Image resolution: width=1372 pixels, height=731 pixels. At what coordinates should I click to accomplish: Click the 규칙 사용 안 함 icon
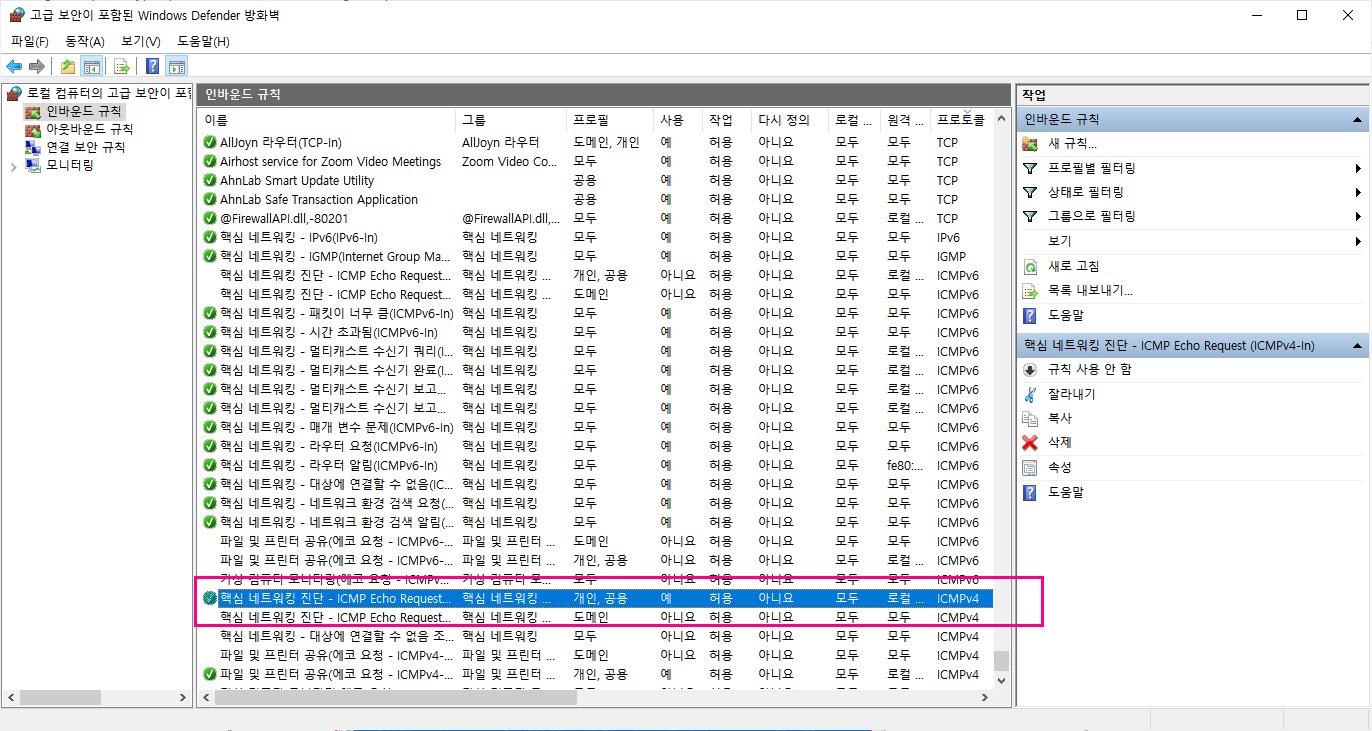pyautogui.click(x=1031, y=369)
